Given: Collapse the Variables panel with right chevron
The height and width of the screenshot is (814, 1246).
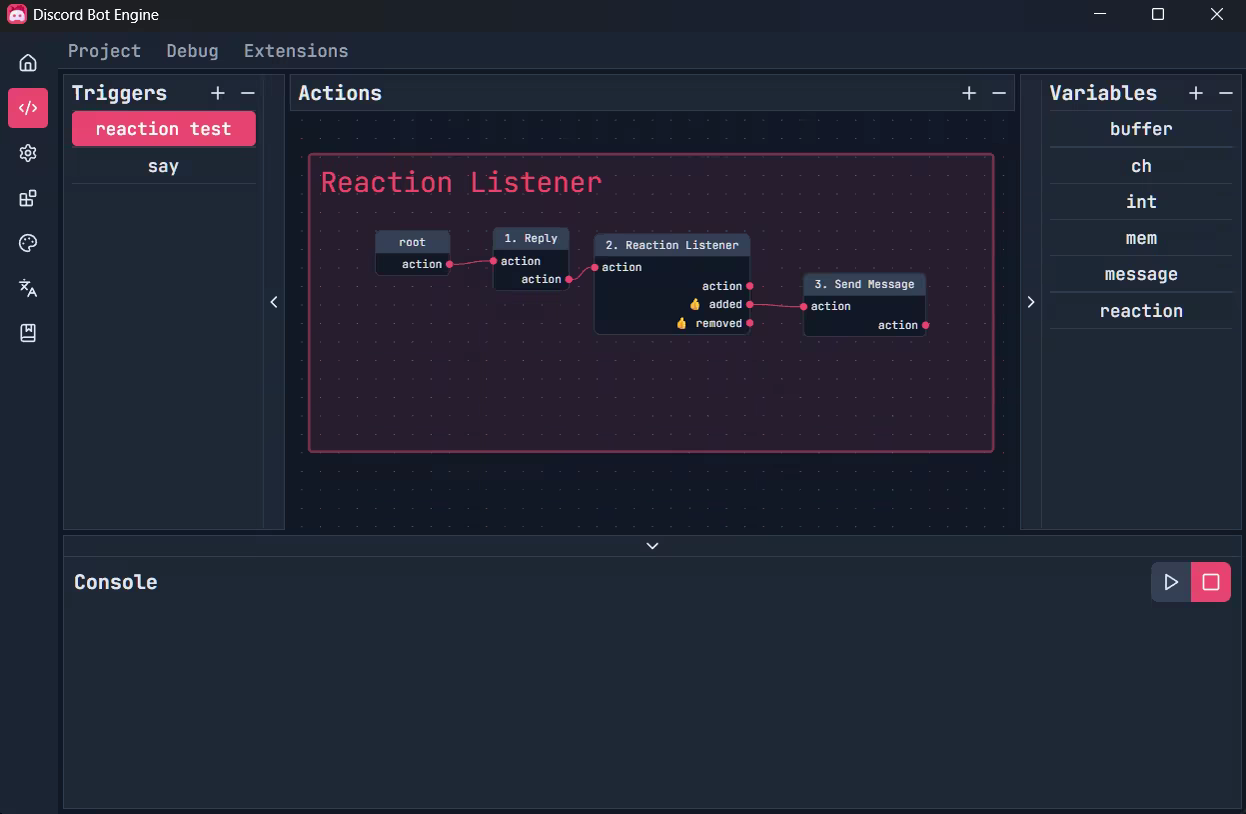Looking at the screenshot, I should [1031, 302].
